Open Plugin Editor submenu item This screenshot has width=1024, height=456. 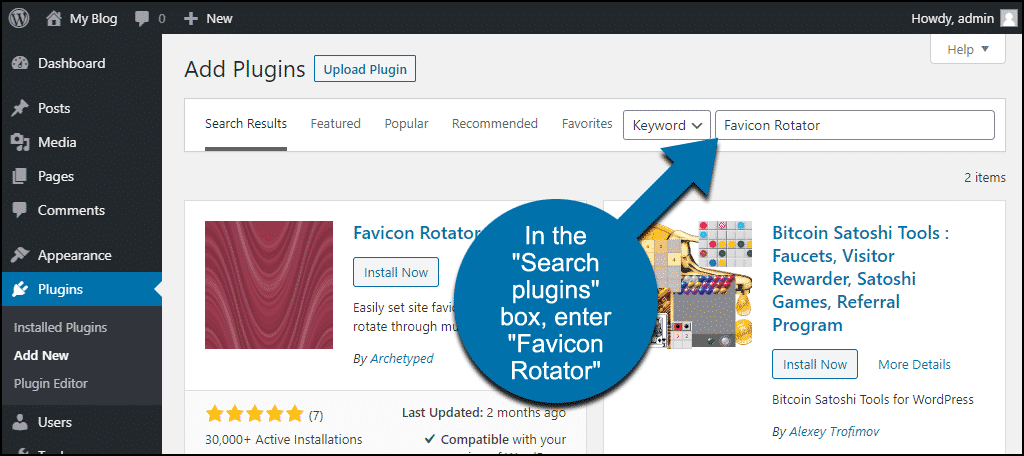coord(50,383)
